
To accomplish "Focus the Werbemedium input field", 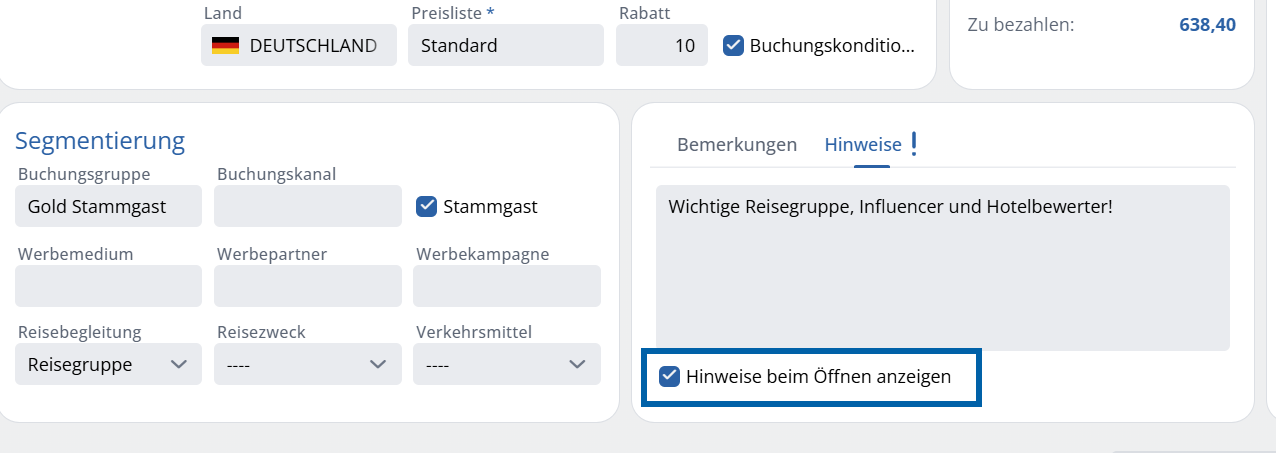I will click(x=108, y=286).
